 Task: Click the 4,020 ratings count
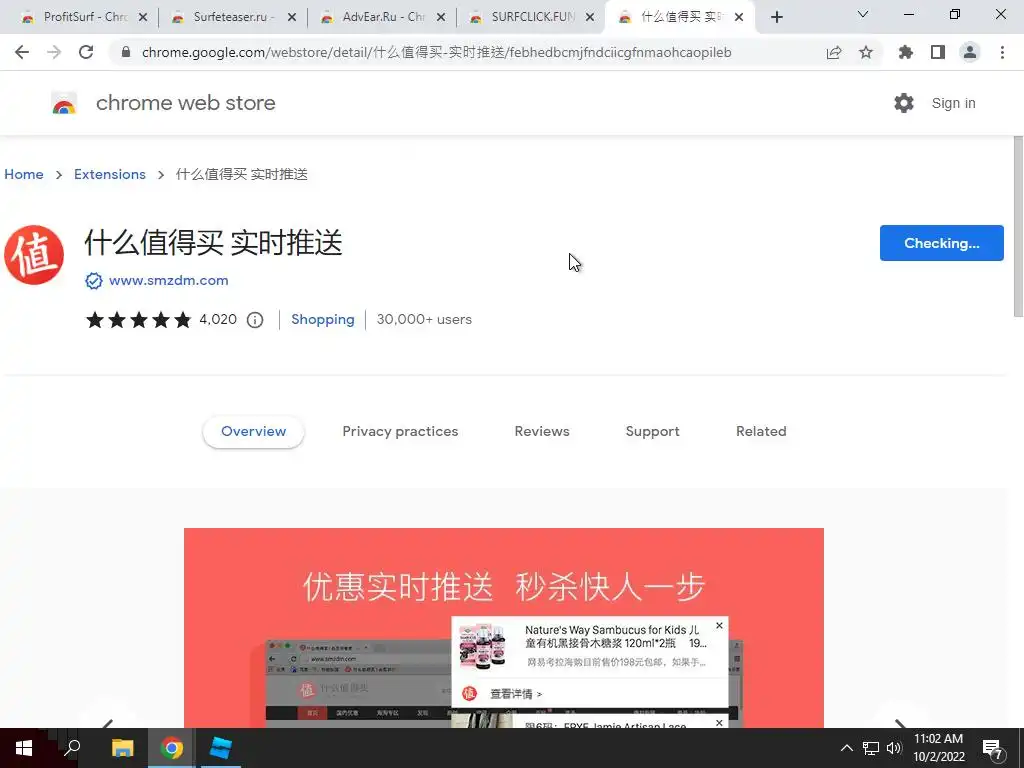pyautogui.click(x=218, y=320)
